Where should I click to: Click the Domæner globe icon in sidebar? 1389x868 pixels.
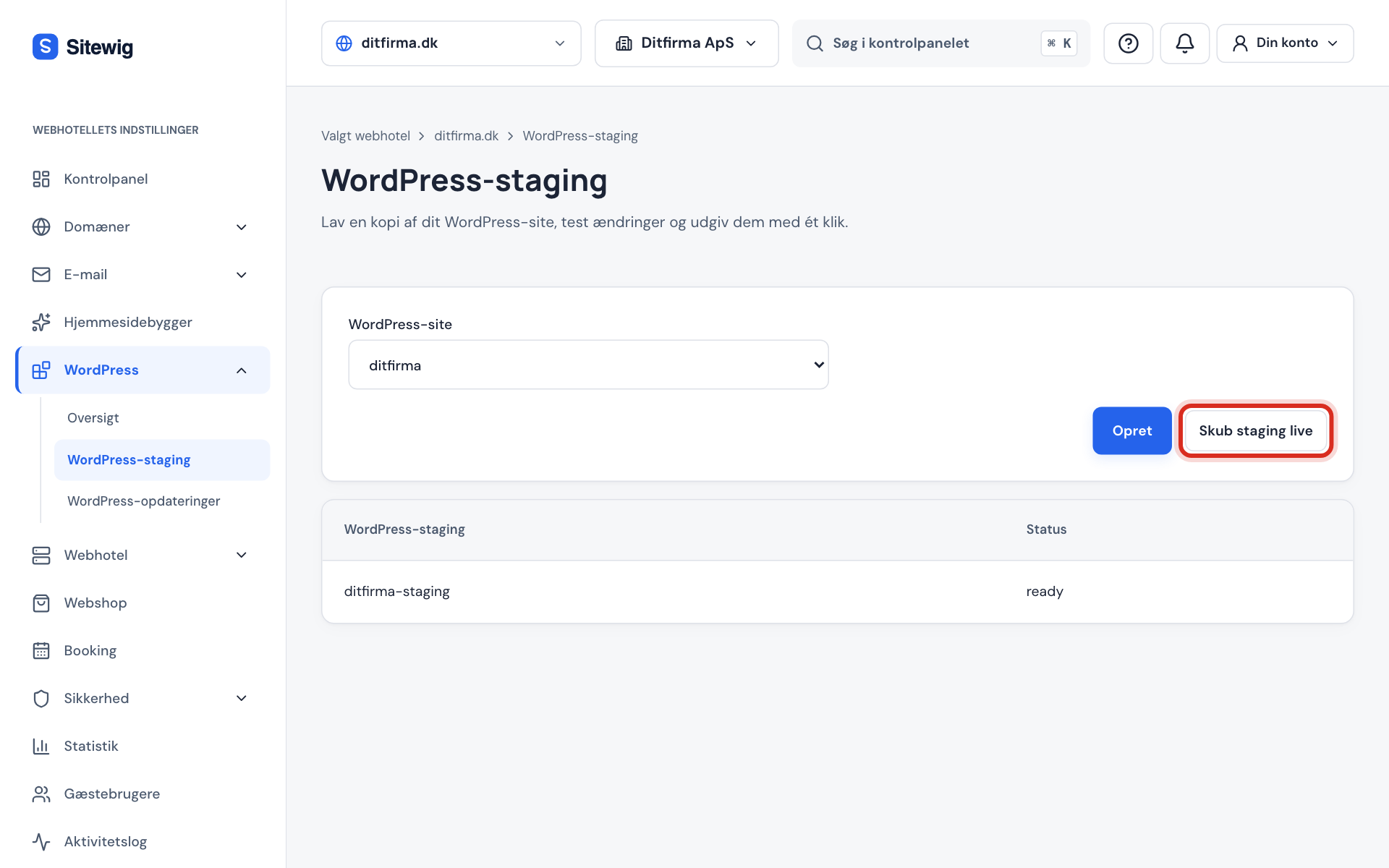[41, 226]
